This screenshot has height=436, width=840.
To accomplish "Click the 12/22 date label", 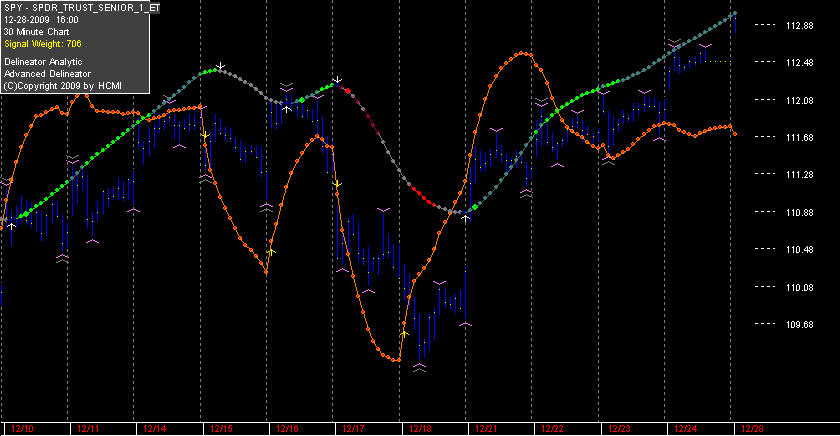I will [x=552, y=429].
